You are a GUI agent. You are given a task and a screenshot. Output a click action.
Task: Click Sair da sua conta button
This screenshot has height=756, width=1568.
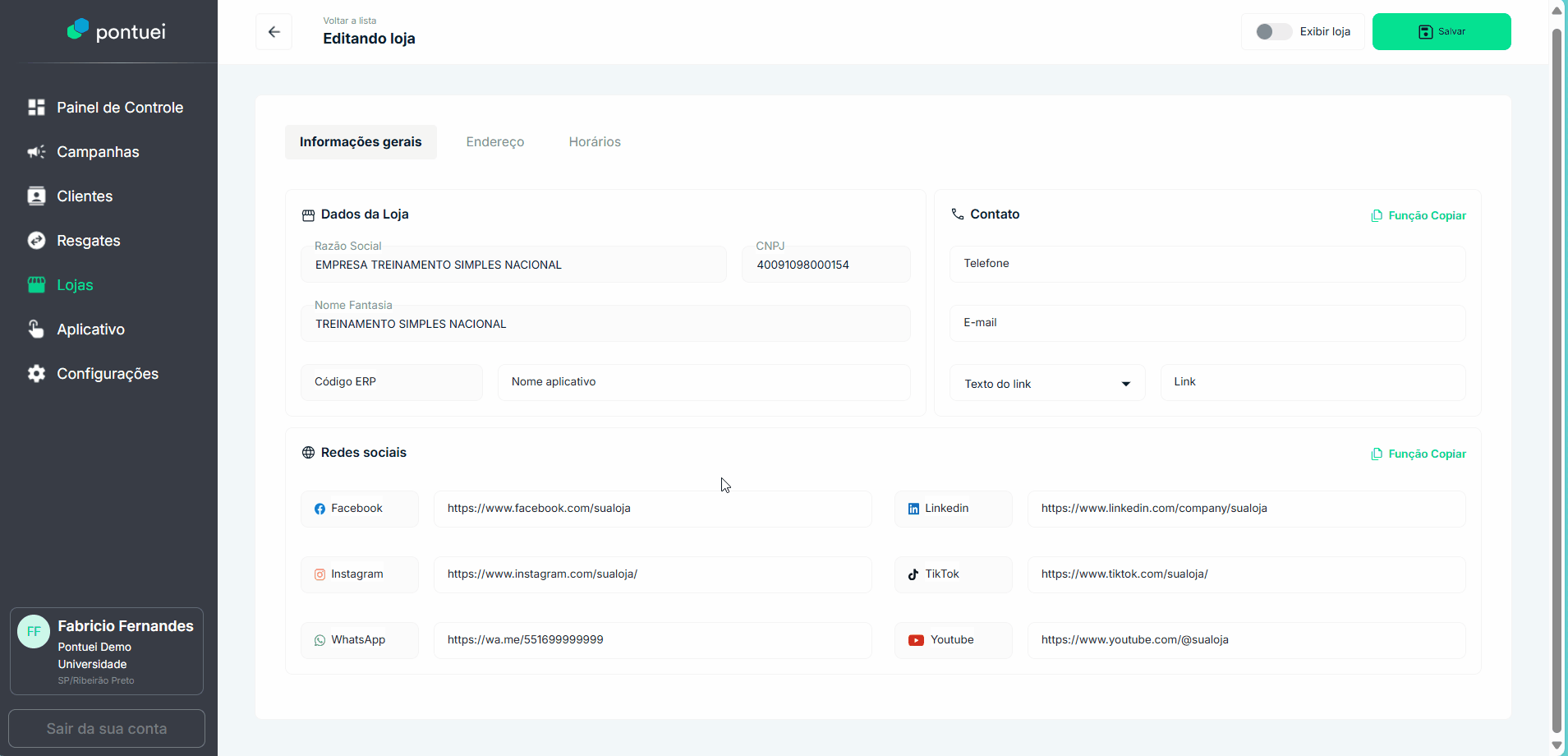tap(107, 729)
